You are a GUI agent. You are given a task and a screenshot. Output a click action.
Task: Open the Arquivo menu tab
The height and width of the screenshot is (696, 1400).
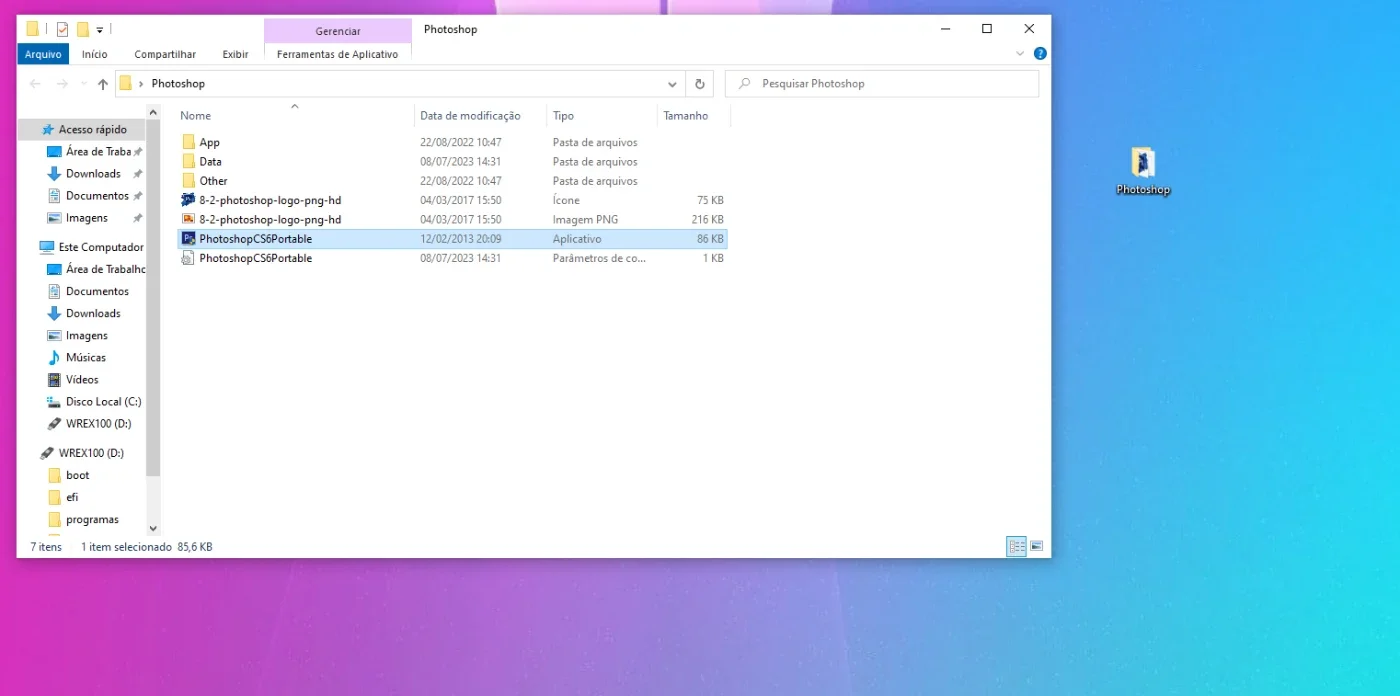coord(43,54)
